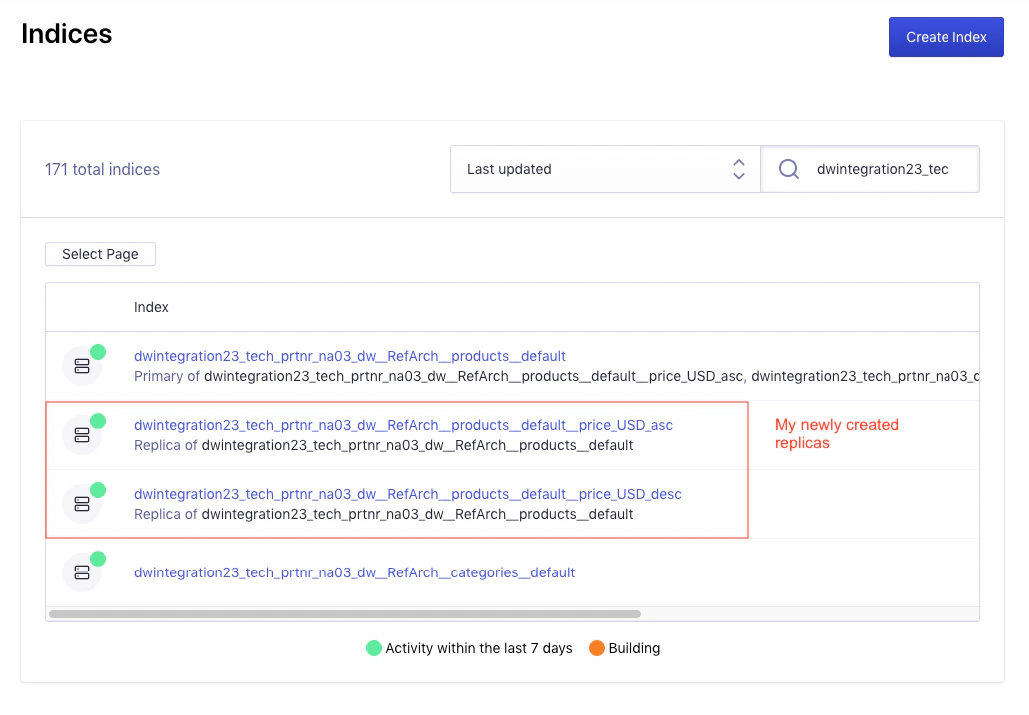This screenshot has width=1029, height=715.
Task: Click the database icon beside categories__default index
Action: coord(82,571)
